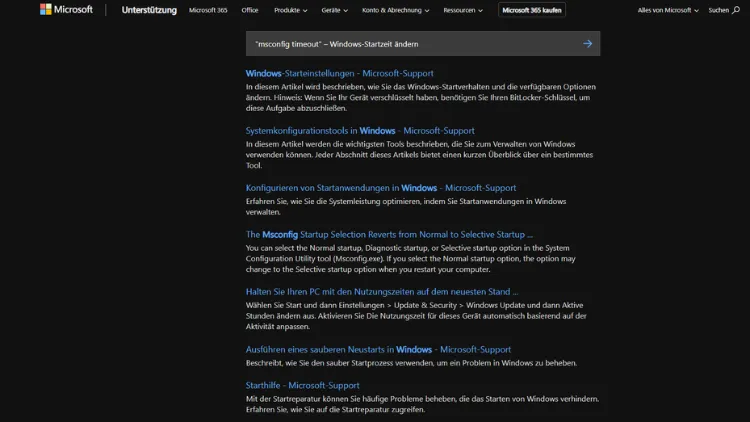This screenshot has height=422, width=750.
Task: Open Systemkonfigurationstools in Windows result
Action: click(x=360, y=131)
